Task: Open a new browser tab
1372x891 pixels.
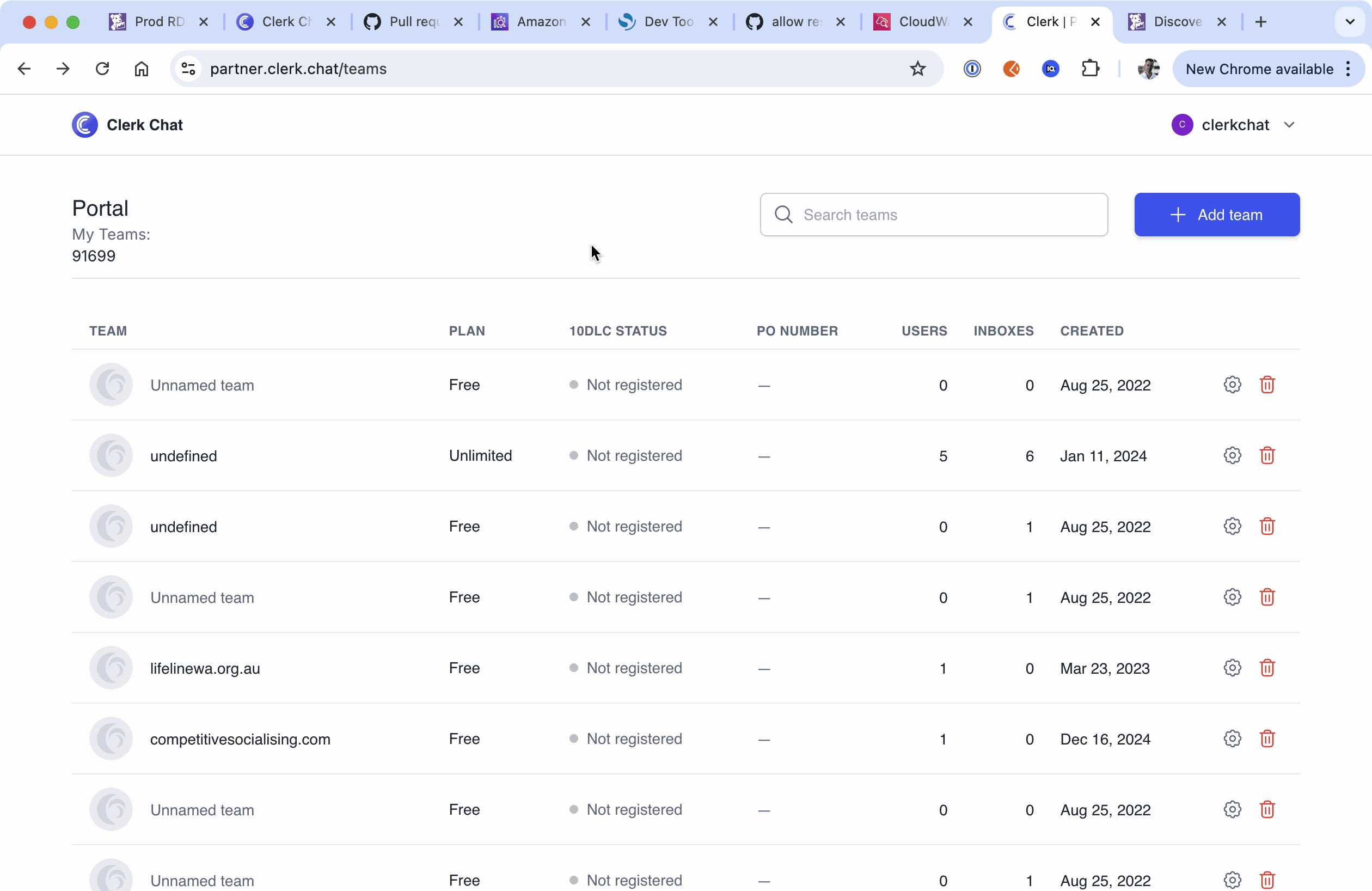Action: coord(1261,22)
